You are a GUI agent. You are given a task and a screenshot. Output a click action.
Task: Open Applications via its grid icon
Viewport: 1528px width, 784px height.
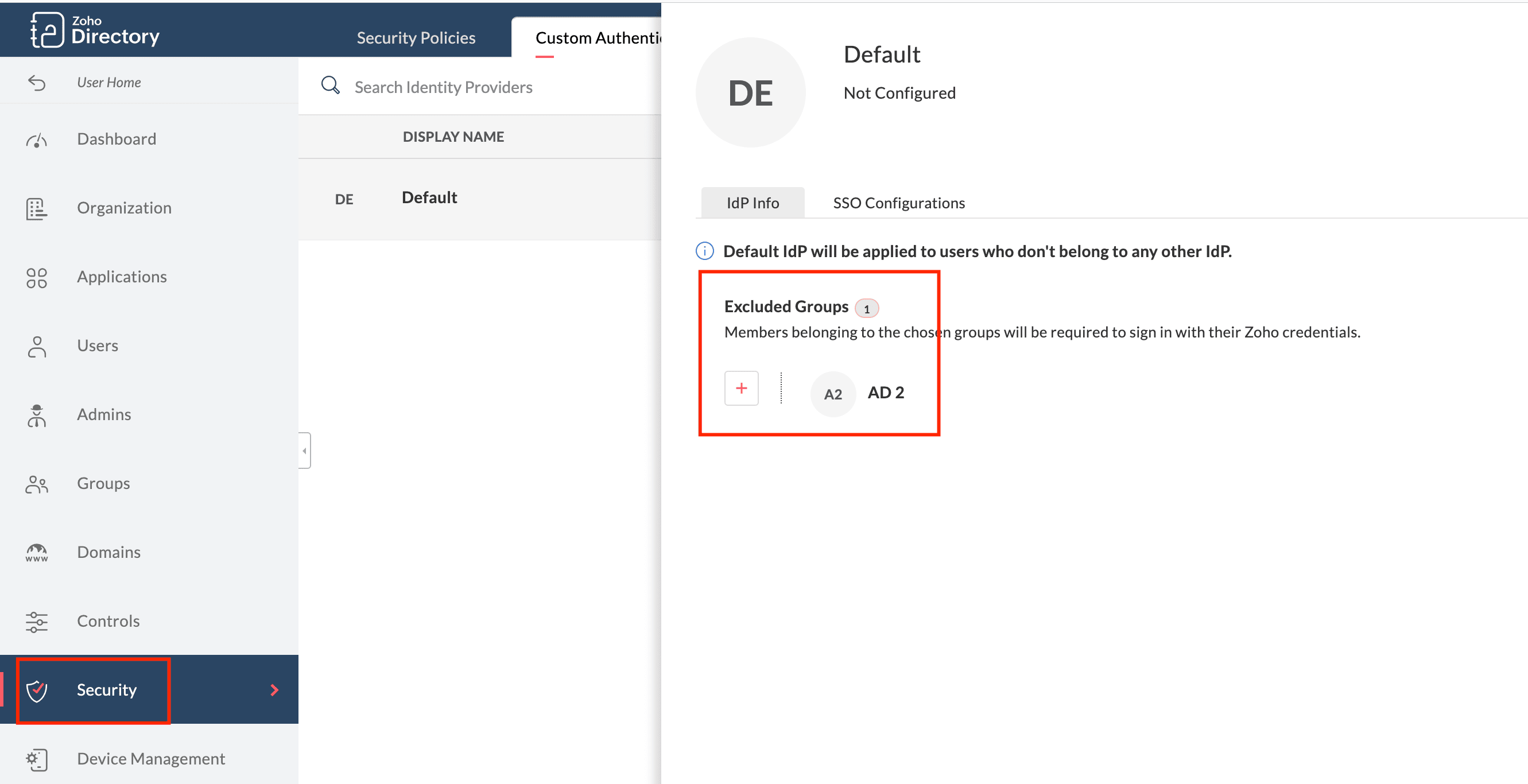click(36, 278)
